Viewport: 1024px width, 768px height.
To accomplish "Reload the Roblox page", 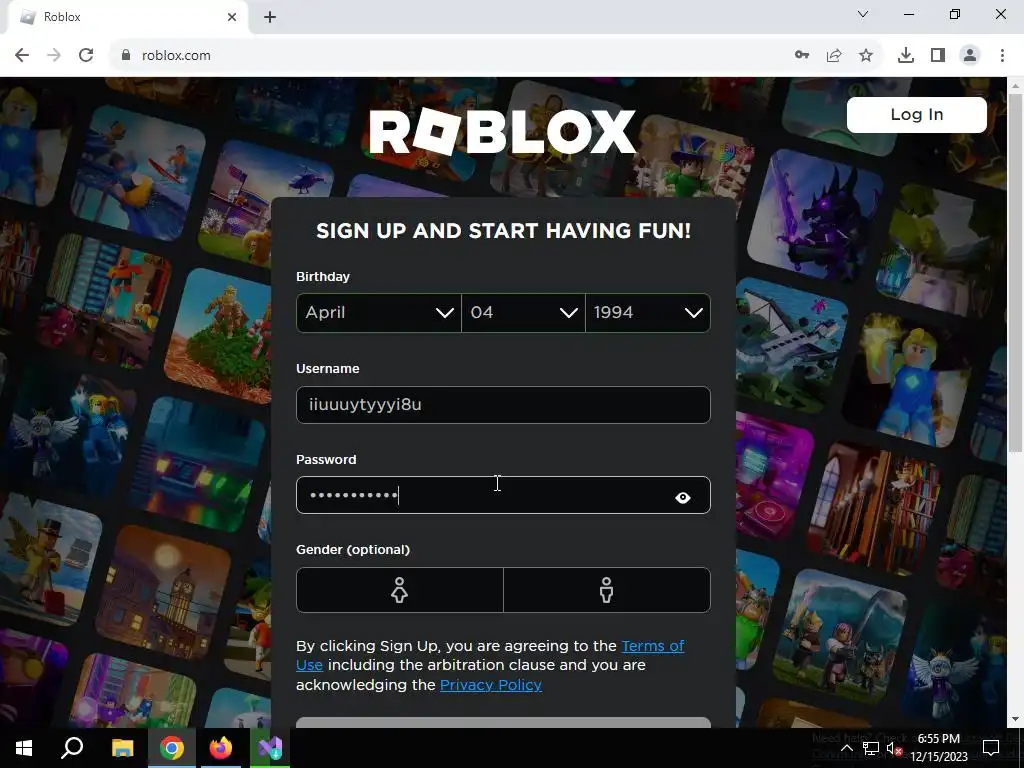I will (86, 56).
